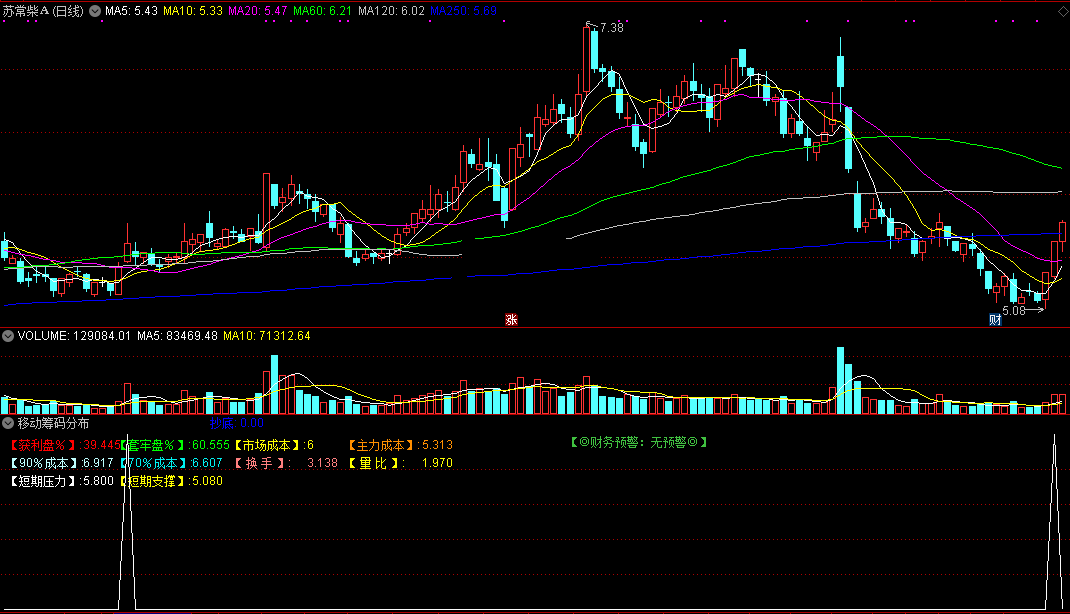Click the 换手 3.138 readout
Image resolution: width=1070 pixels, height=614 pixels.
(286, 463)
